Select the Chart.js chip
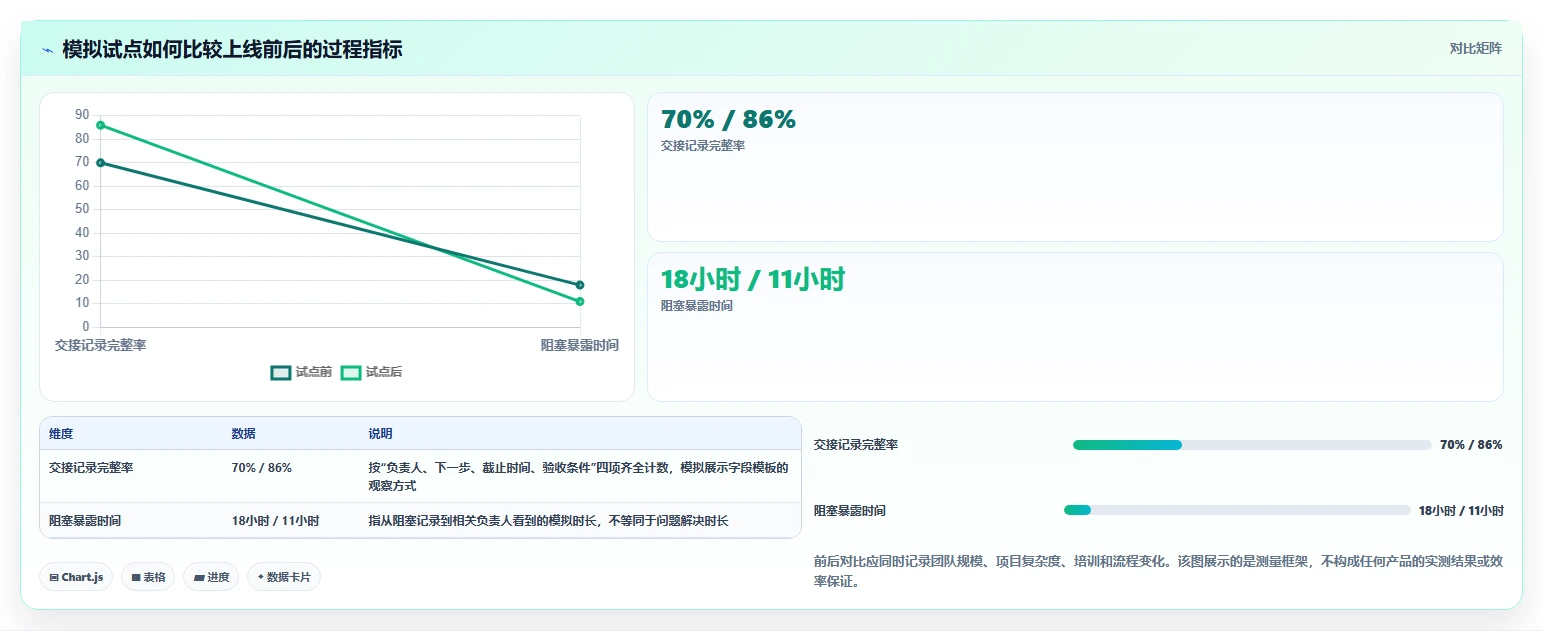Screen dimensions: 1543x631 click(76, 577)
